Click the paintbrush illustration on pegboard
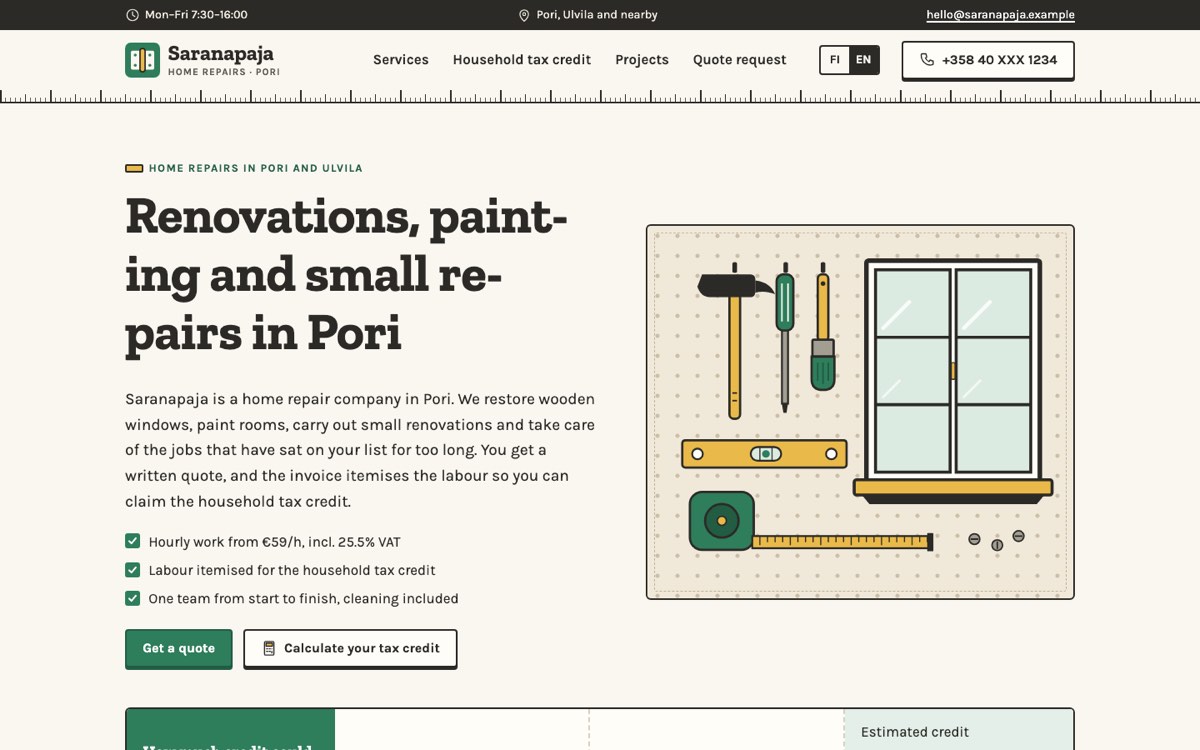The image size is (1200, 750). click(x=823, y=327)
